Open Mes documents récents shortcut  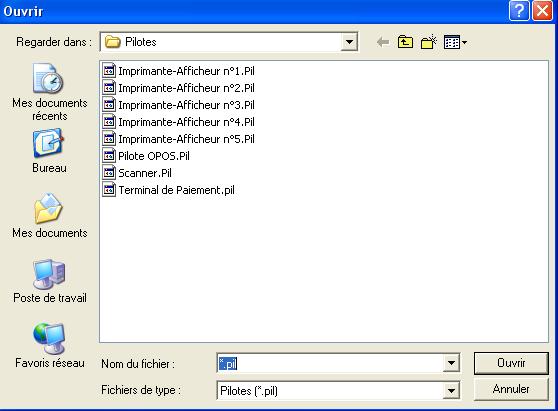tap(49, 92)
